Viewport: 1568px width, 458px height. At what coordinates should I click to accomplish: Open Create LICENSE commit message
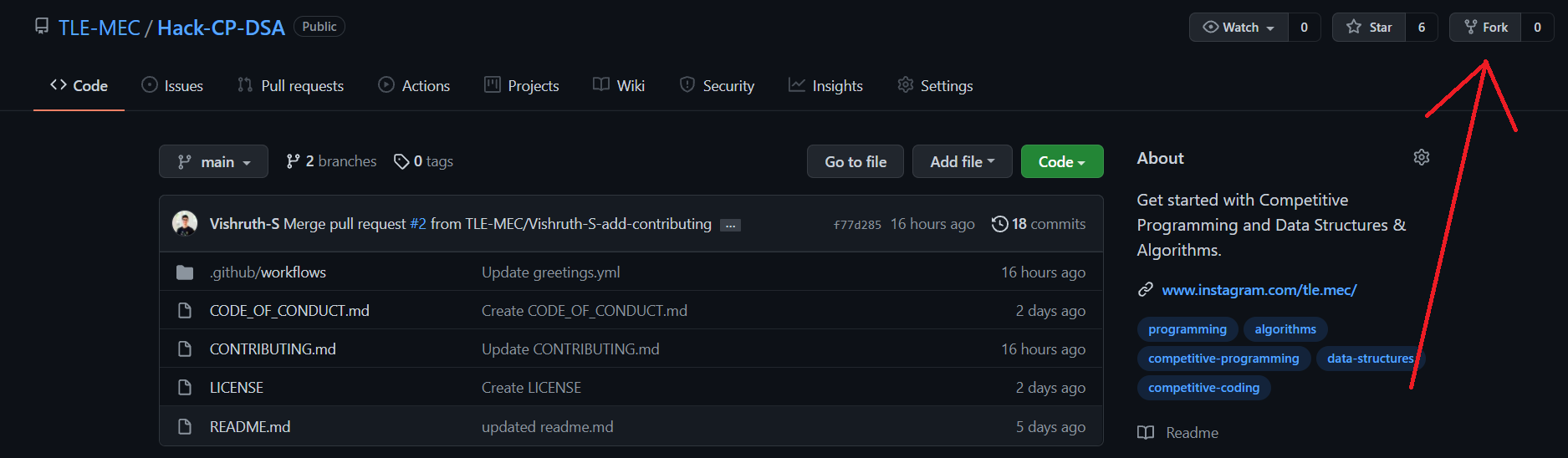[x=531, y=388]
